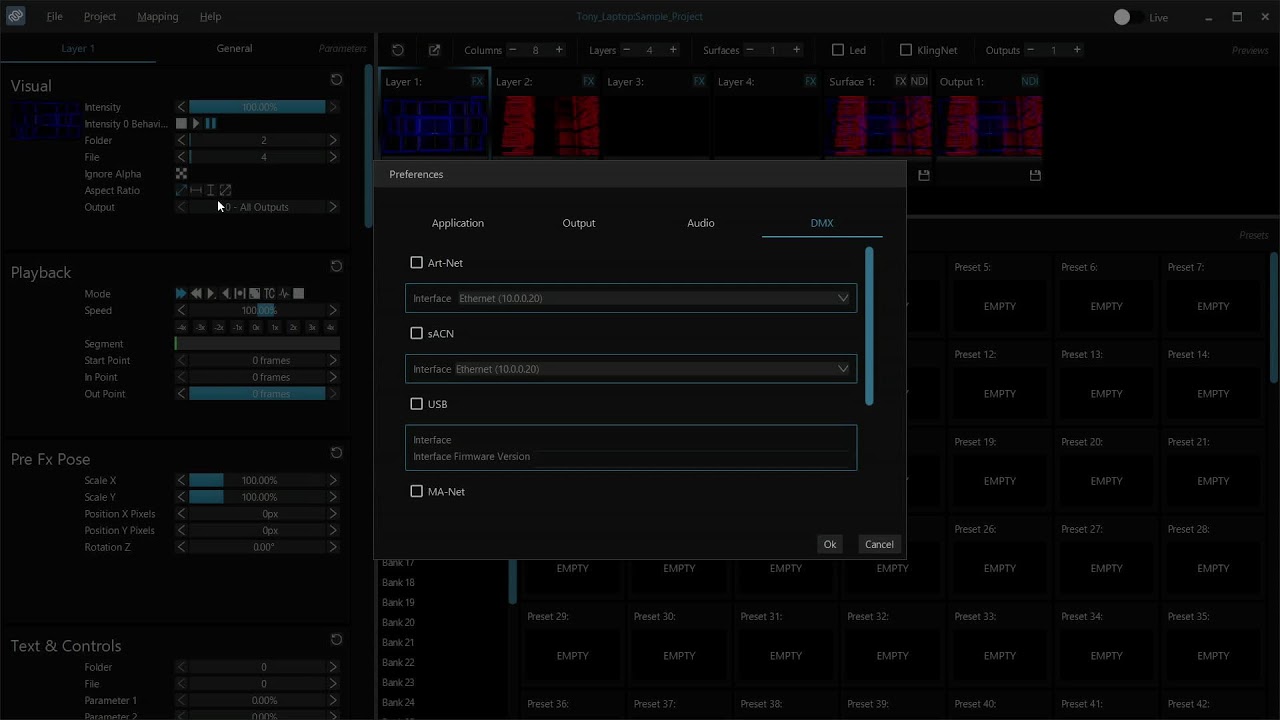The height and width of the screenshot is (720, 1280).
Task: Switch to the Output preferences tab
Action: (579, 223)
